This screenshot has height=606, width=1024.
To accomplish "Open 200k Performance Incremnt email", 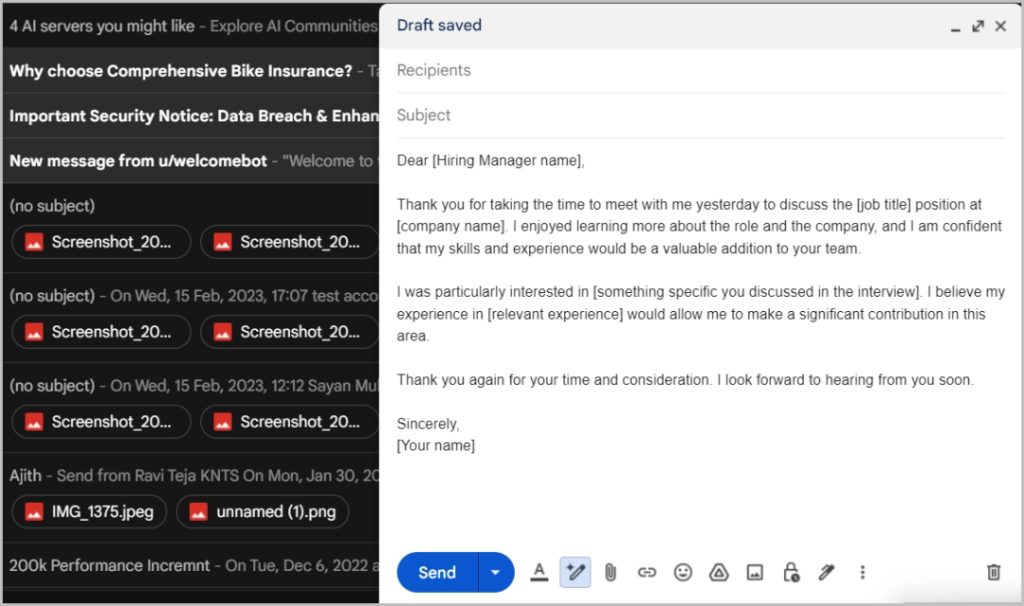I will pyautogui.click(x=191, y=566).
